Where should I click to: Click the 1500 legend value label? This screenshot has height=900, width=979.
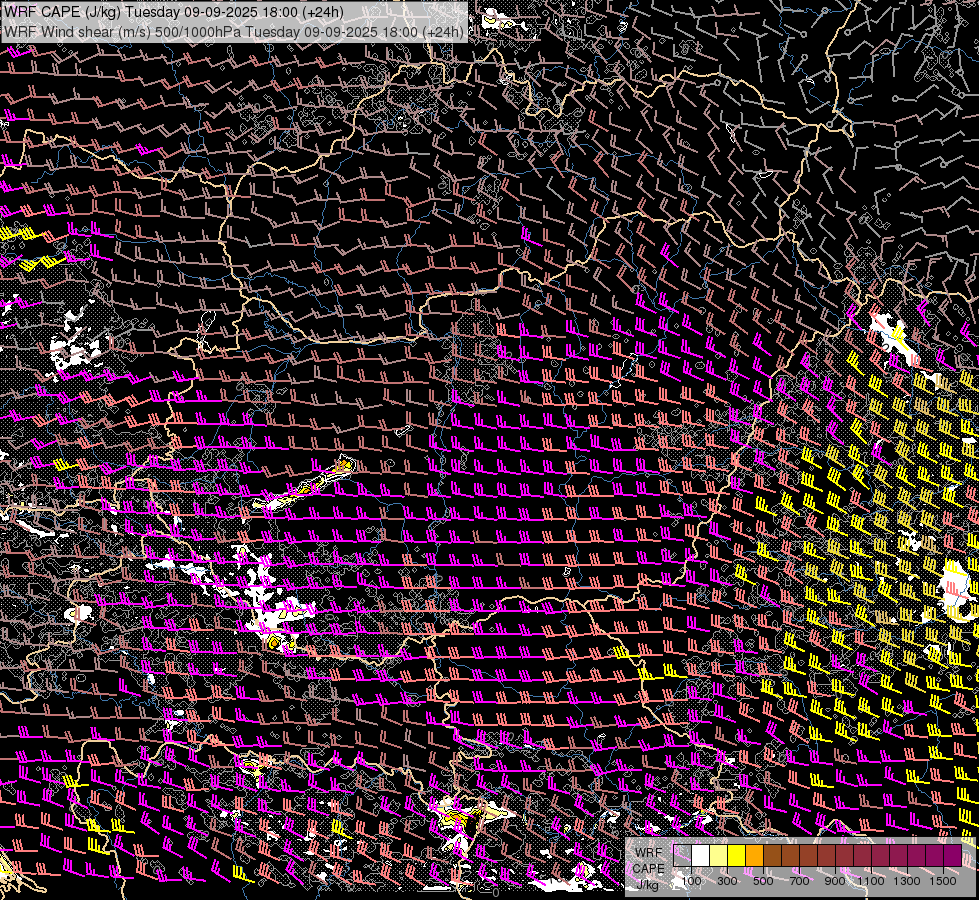tap(943, 881)
